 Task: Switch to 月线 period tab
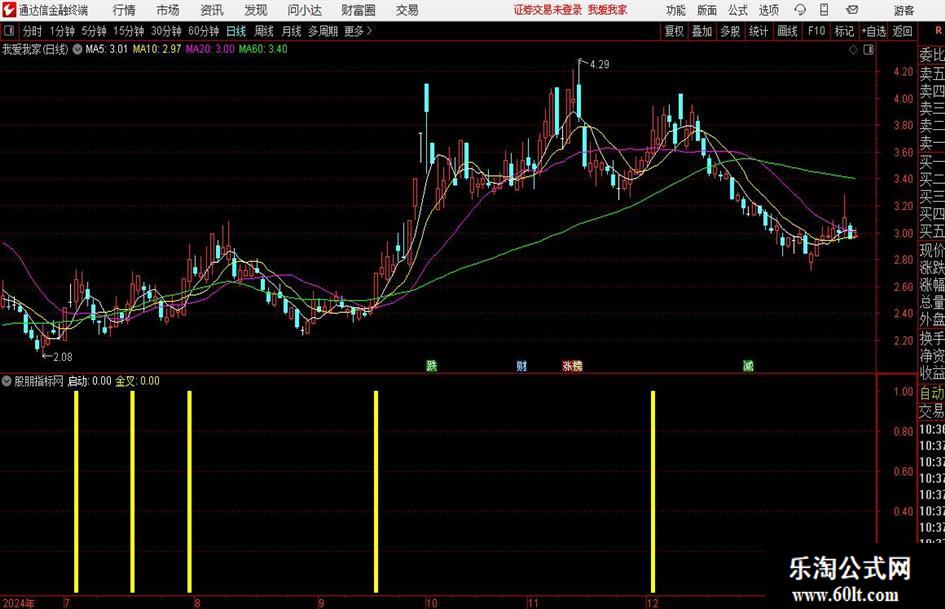coord(291,31)
